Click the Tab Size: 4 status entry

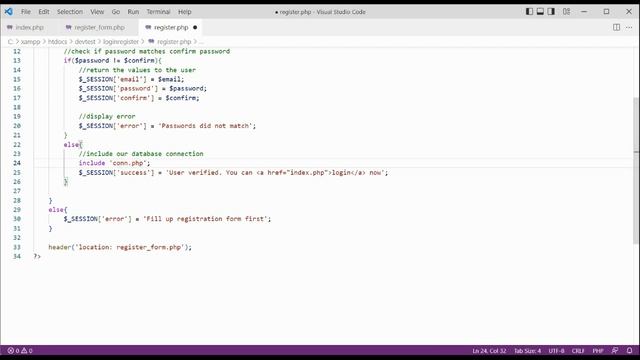527,351
